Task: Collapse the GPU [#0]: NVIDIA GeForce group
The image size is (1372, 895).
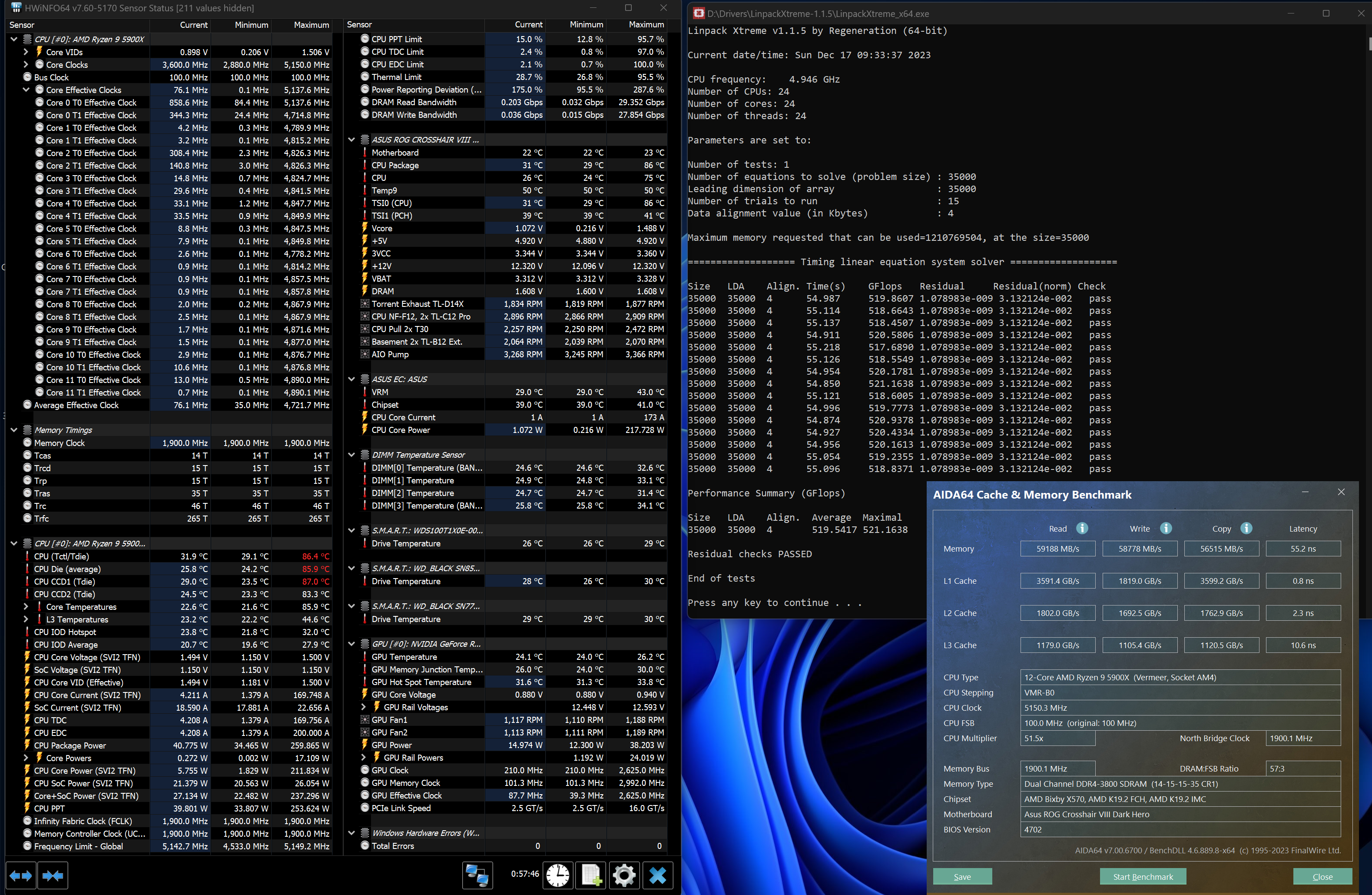Action: pos(351,644)
